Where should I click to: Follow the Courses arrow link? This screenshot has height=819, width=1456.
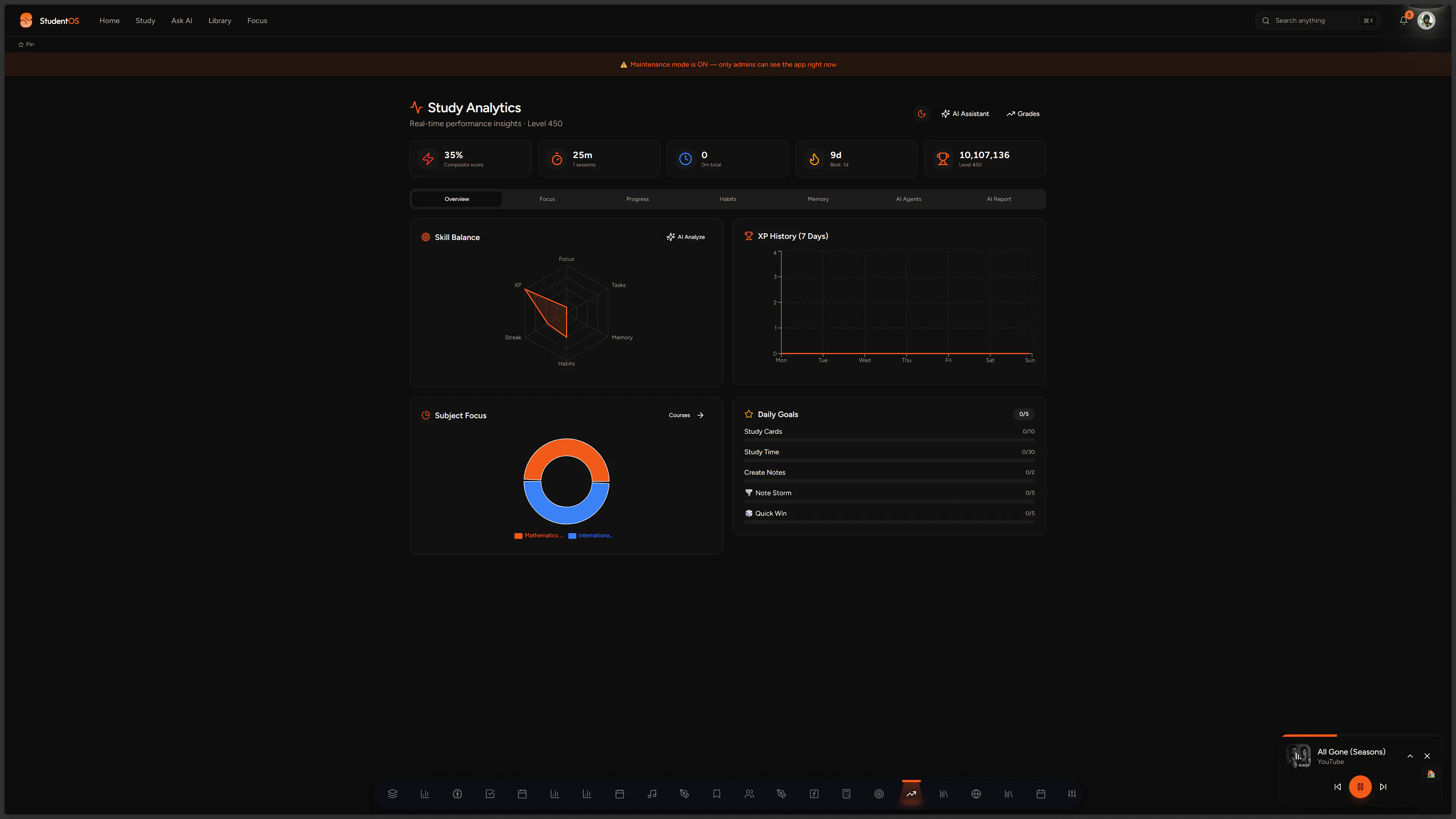click(686, 415)
